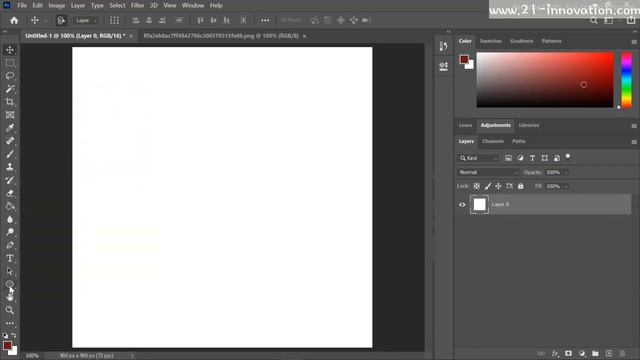Toggle type layers filter
Image resolution: width=640 pixels, height=360 pixels.
pos(532,158)
